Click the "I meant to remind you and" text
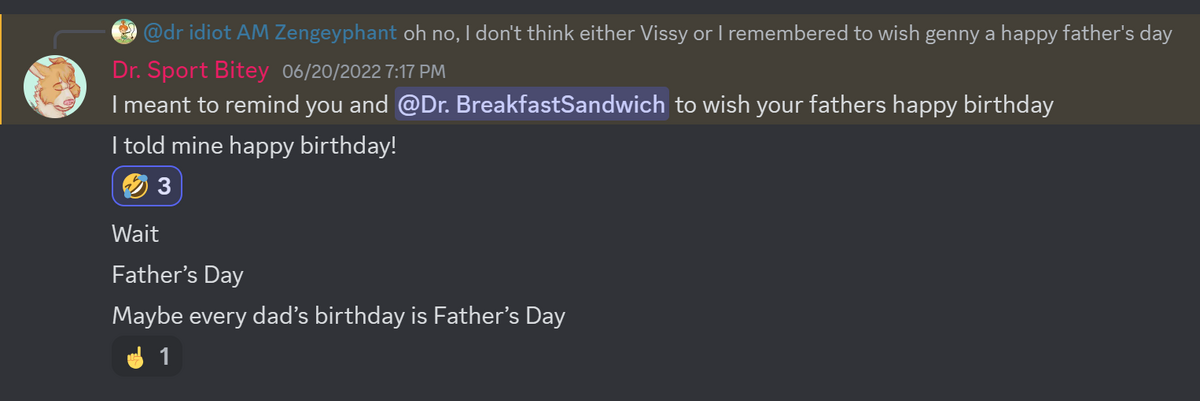Viewport: 1200px width, 401px height. (249, 105)
